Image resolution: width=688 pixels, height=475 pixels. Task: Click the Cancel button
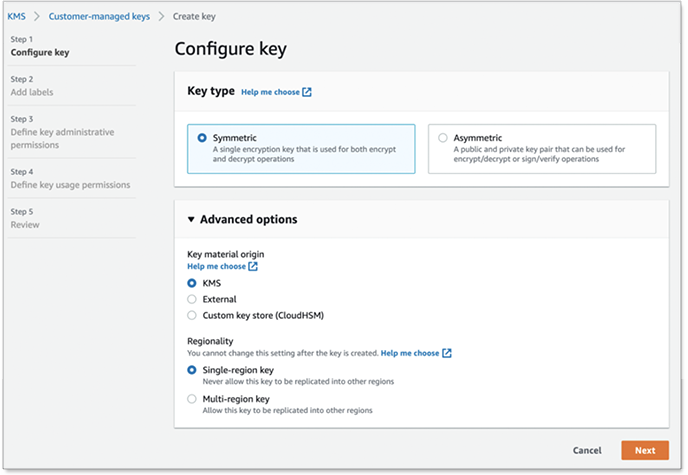click(x=587, y=451)
